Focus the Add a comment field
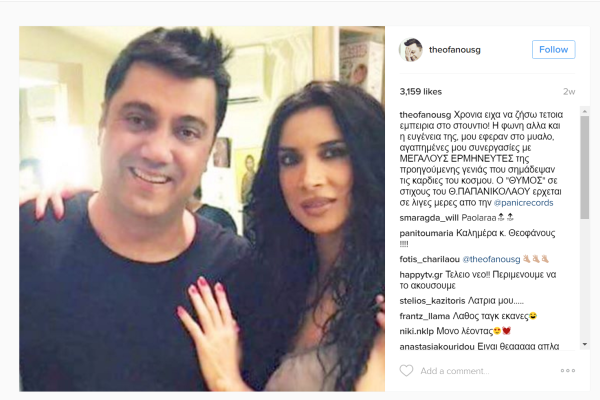600x400 pixels. point(486,371)
